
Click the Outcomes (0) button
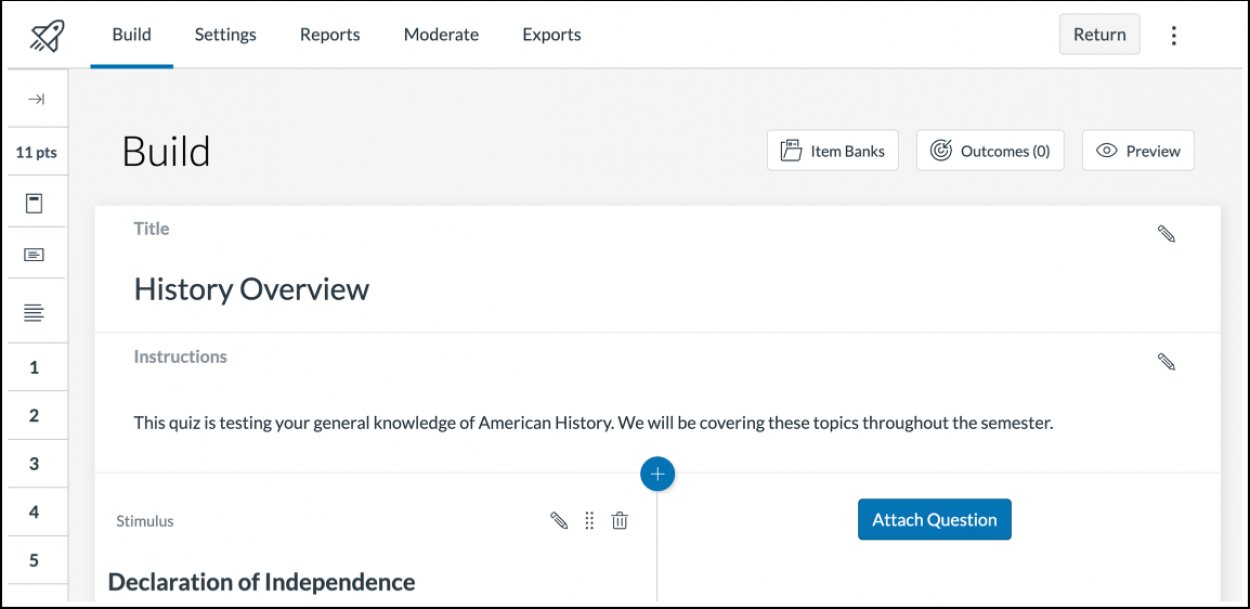click(990, 150)
